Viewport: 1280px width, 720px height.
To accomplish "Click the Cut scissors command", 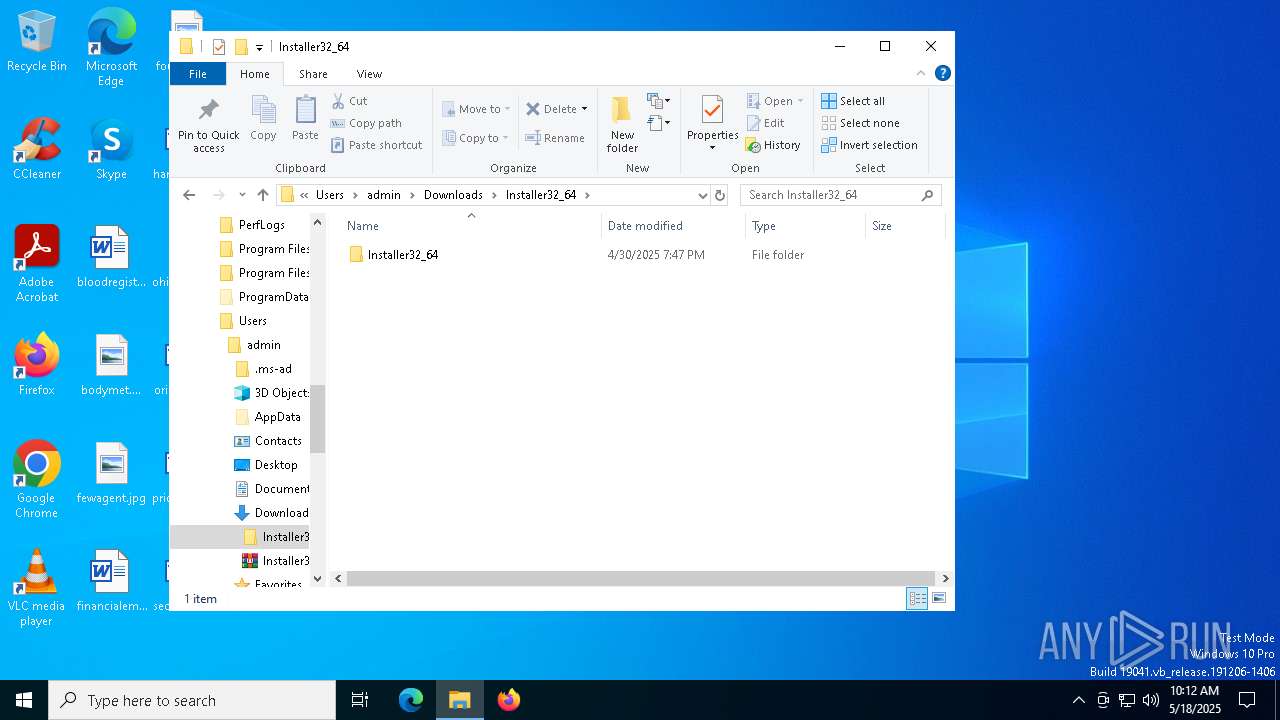I will point(350,101).
